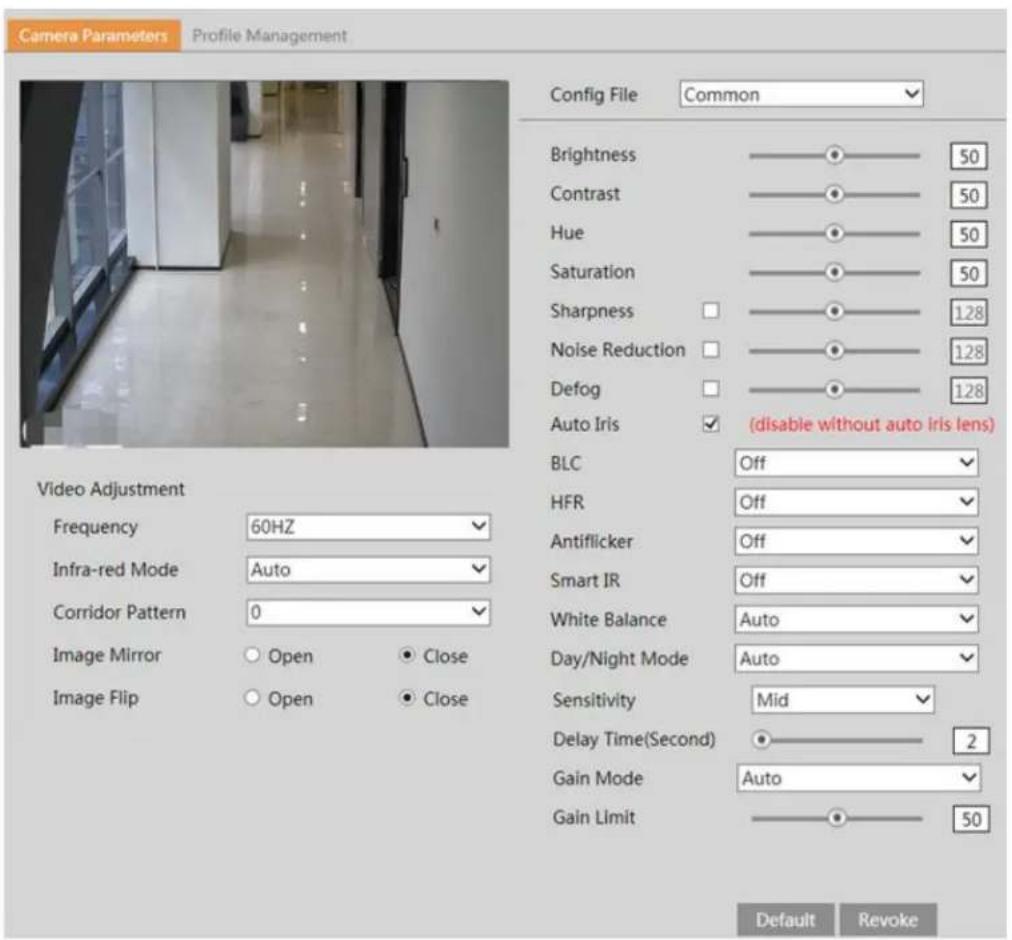1012x940 pixels.
Task: Select the Camera Parameters tab
Action: 94,36
